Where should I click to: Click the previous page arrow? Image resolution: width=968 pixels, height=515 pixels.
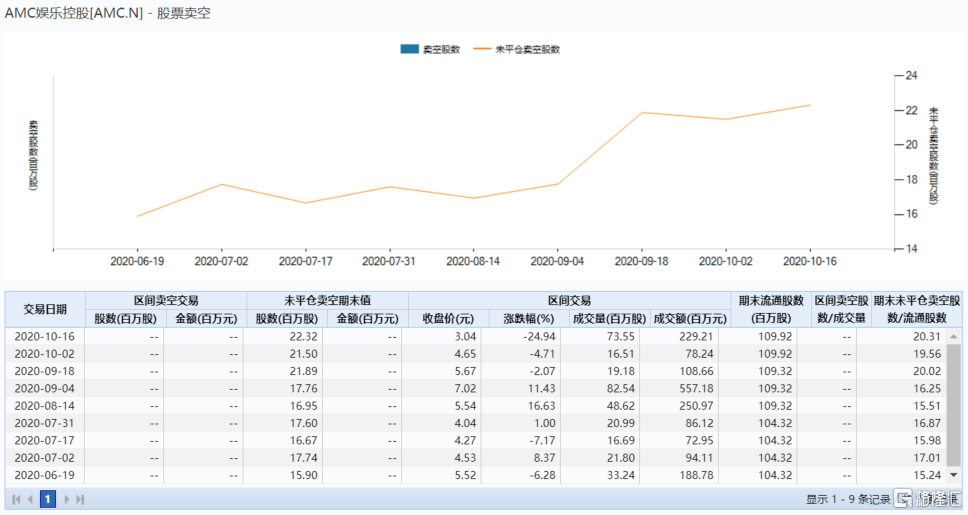(x=30, y=499)
